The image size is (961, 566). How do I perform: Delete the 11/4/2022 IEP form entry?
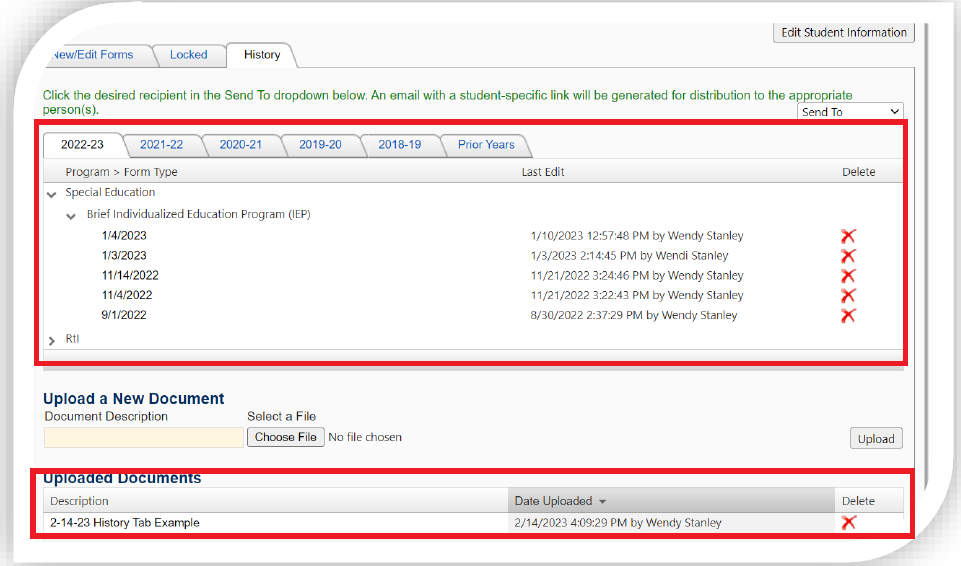[848, 296]
